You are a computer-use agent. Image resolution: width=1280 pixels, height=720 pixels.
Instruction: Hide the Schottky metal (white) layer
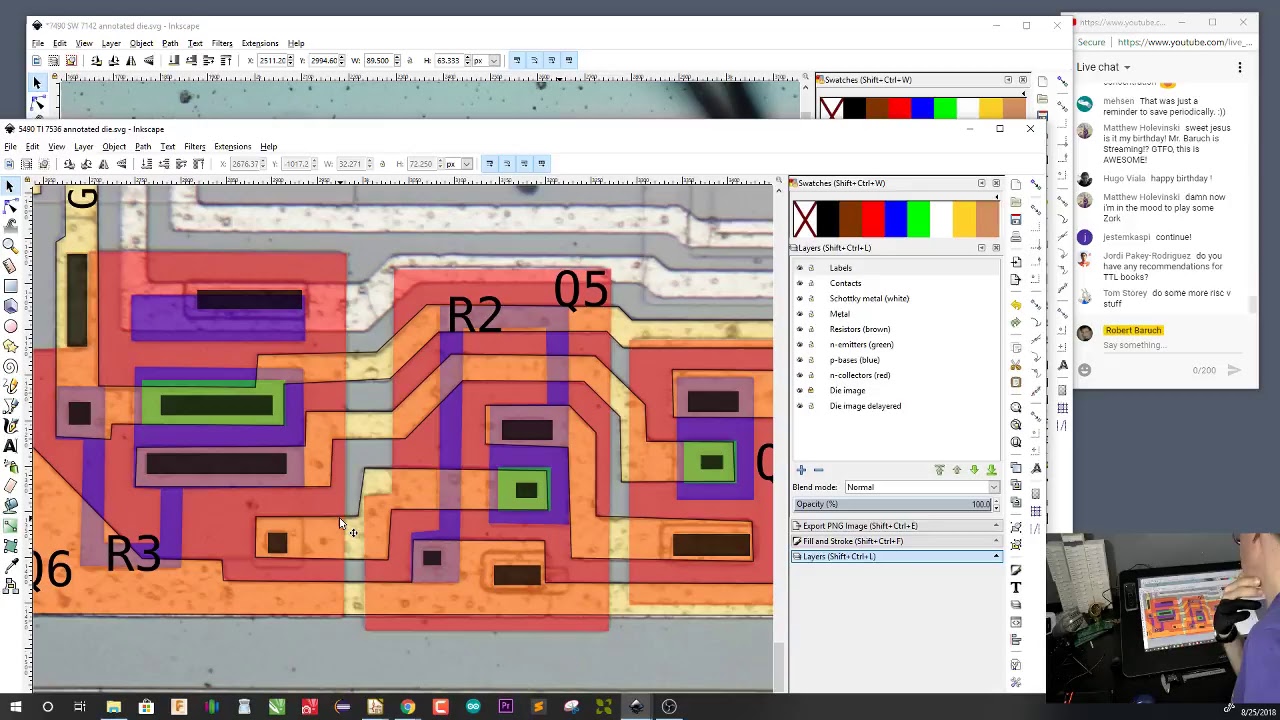click(x=799, y=298)
